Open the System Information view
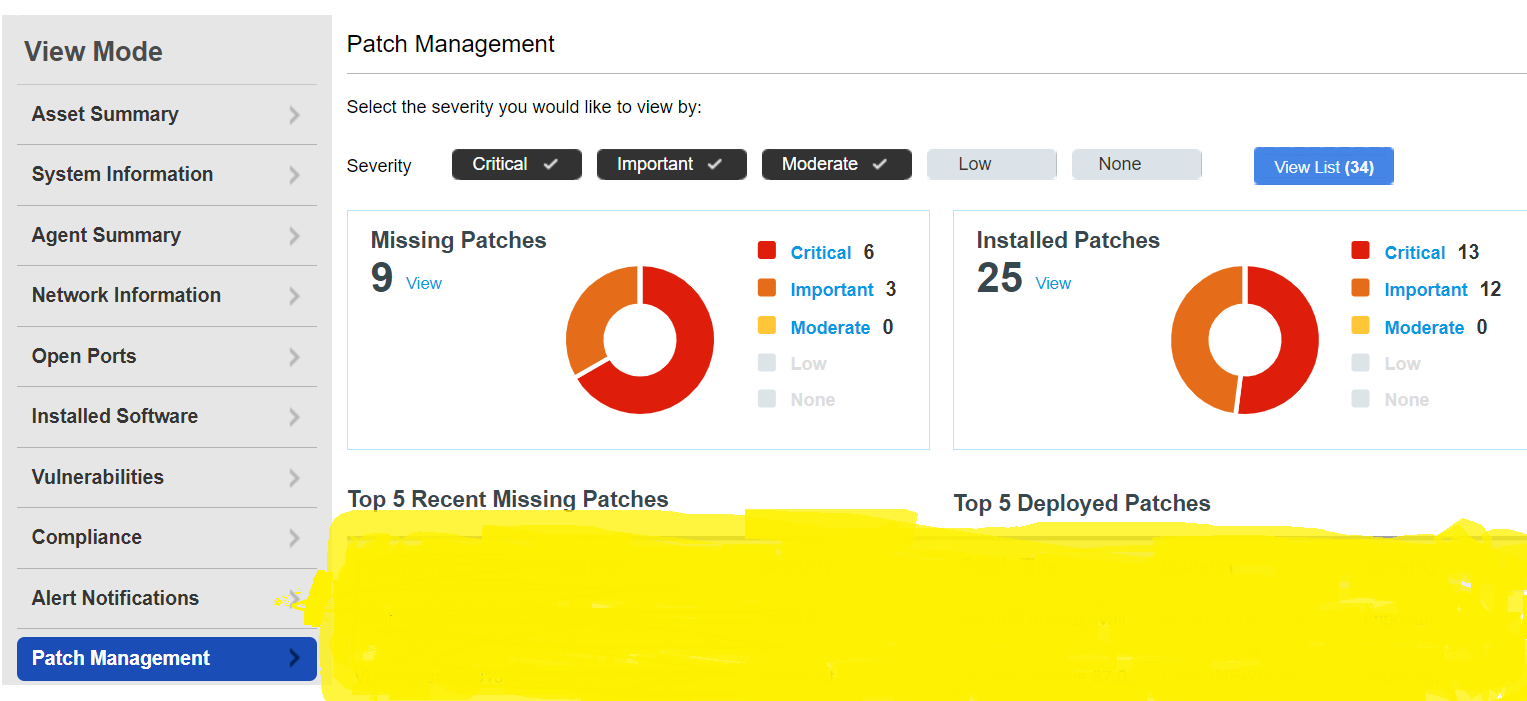The image size is (1527, 701). click(x=167, y=175)
